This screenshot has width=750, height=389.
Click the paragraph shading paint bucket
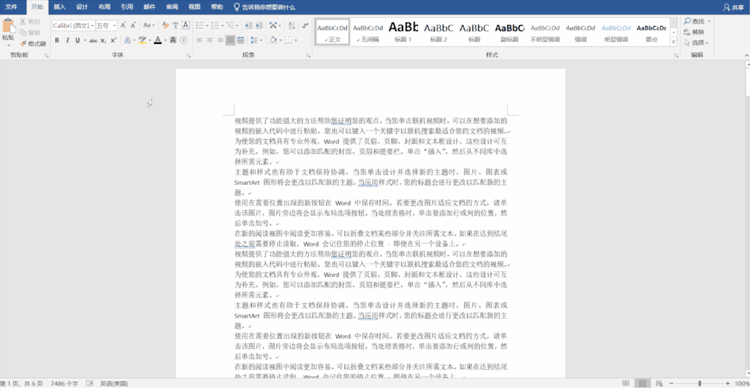click(273, 40)
